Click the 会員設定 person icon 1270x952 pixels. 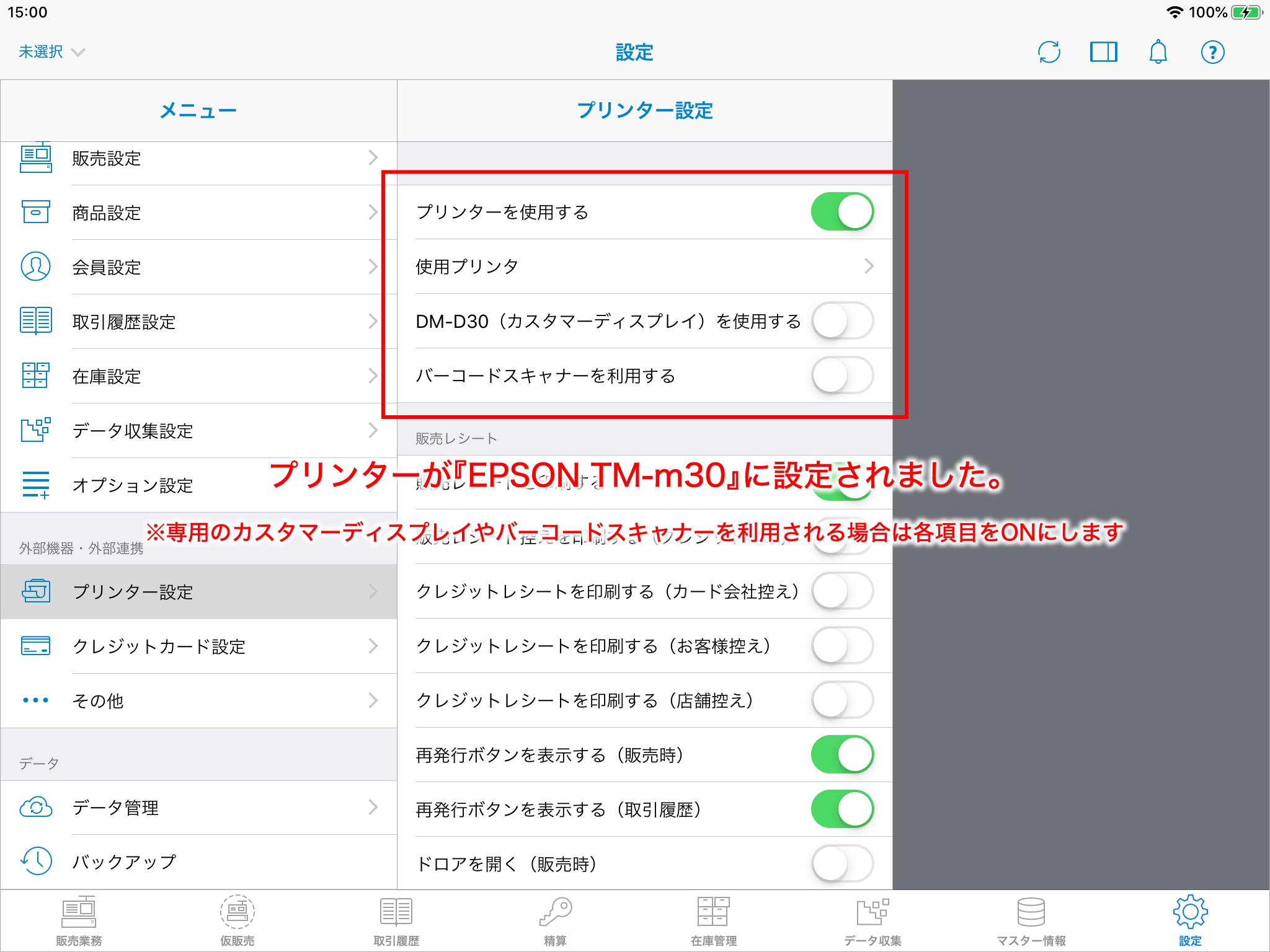pyautogui.click(x=36, y=267)
